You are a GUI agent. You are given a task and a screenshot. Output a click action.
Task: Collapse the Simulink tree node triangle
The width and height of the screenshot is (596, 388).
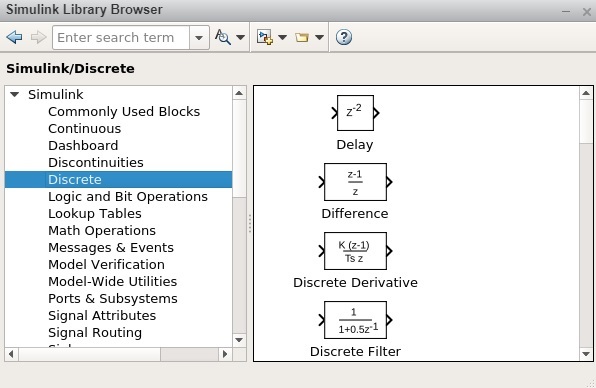point(14,94)
